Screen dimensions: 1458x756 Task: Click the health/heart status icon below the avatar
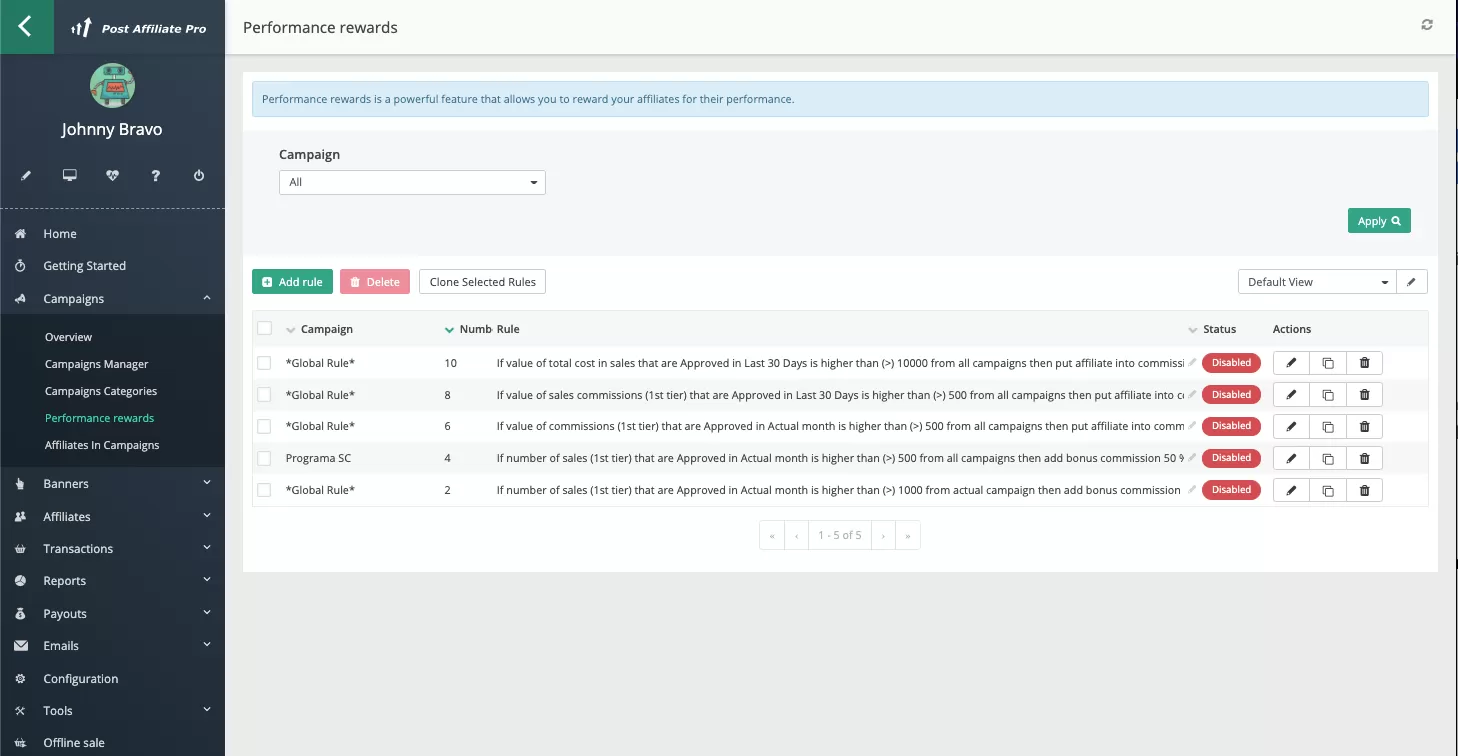tap(112, 175)
